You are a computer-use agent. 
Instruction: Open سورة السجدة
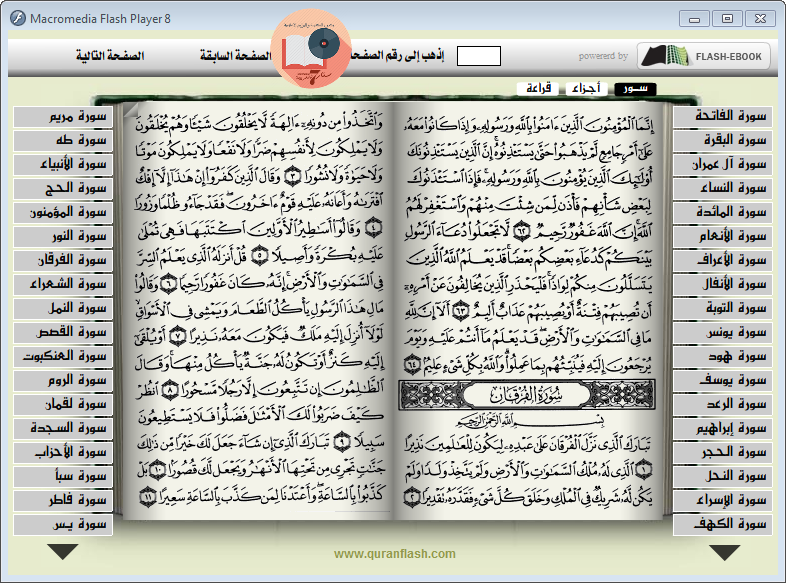(63, 429)
